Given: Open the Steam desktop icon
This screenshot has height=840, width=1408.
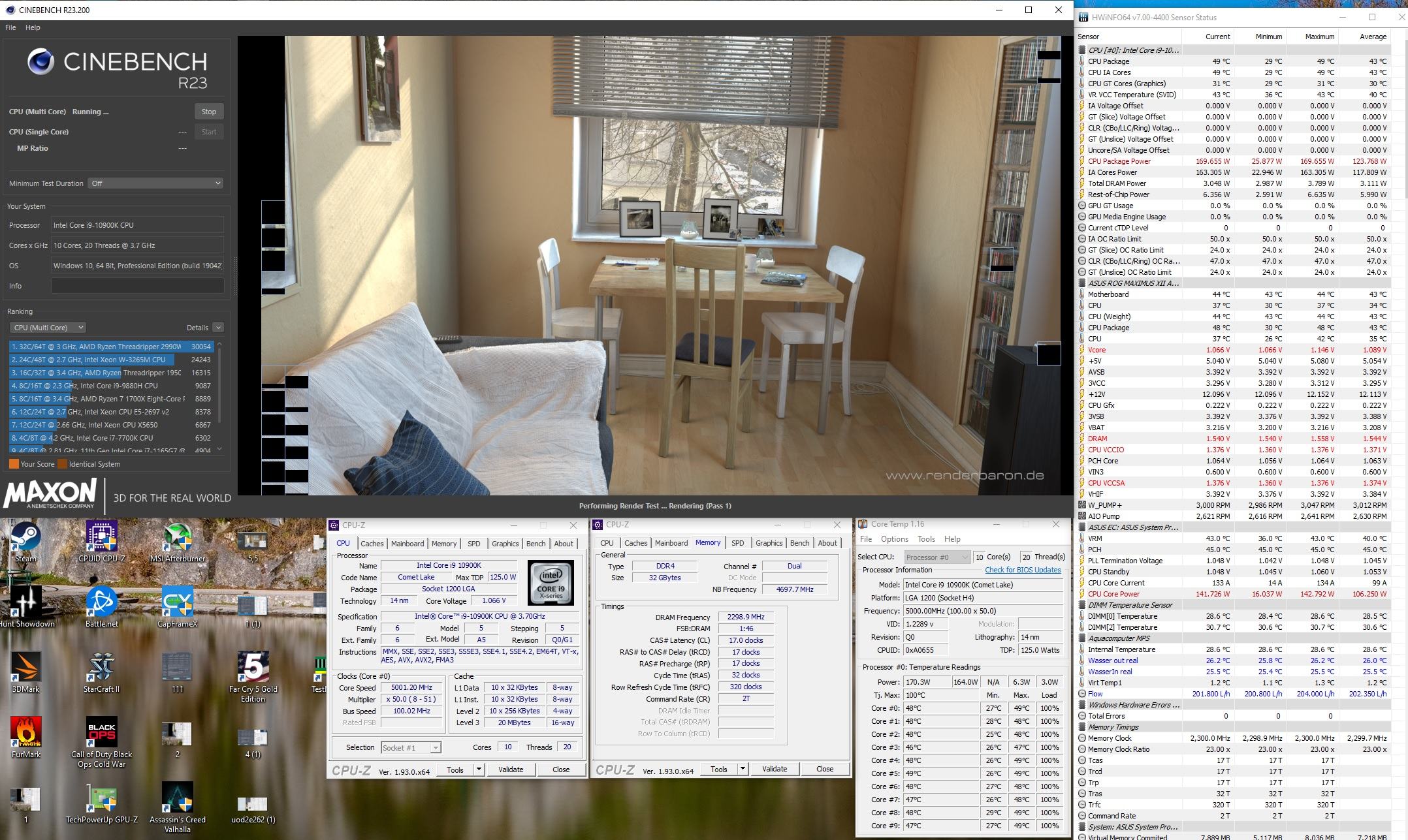Looking at the screenshot, I should [25, 541].
